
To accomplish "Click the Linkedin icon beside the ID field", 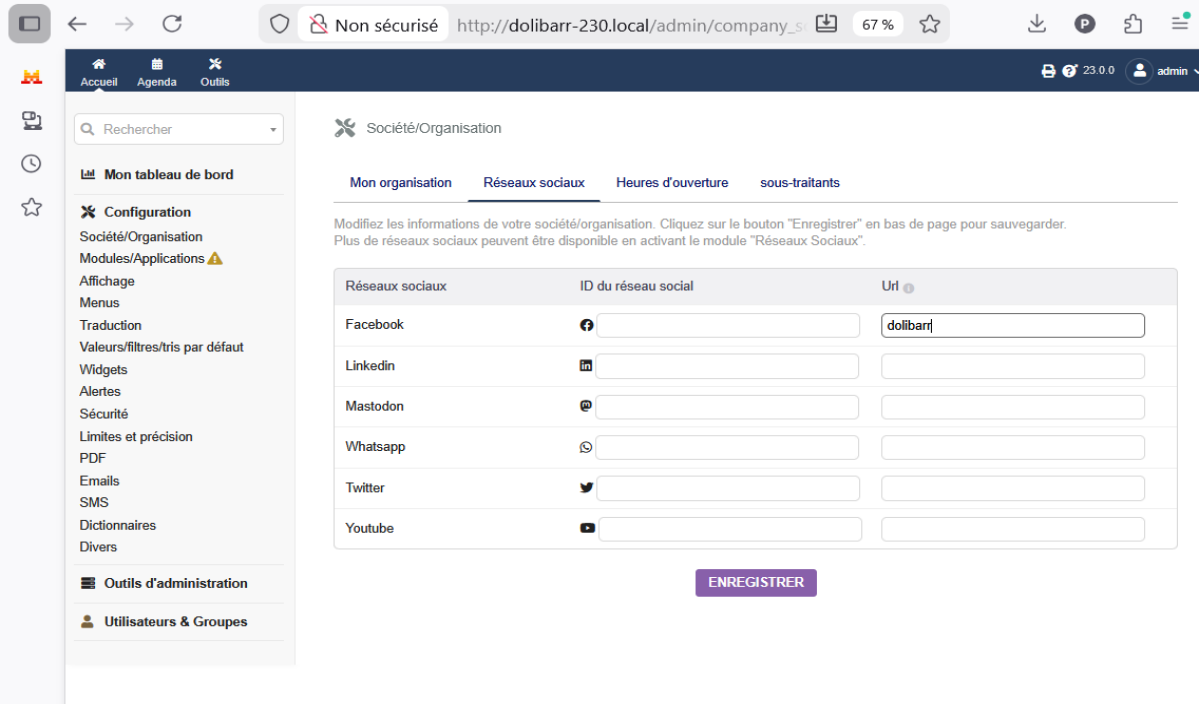I will pyautogui.click(x=586, y=366).
